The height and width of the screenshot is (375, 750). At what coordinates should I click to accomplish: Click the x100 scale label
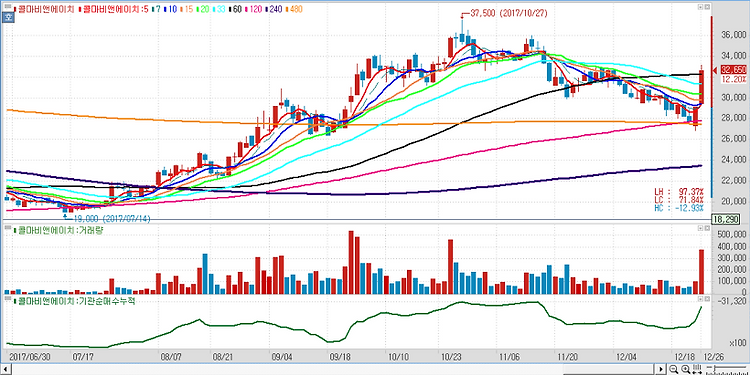pyautogui.click(x=738, y=343)
